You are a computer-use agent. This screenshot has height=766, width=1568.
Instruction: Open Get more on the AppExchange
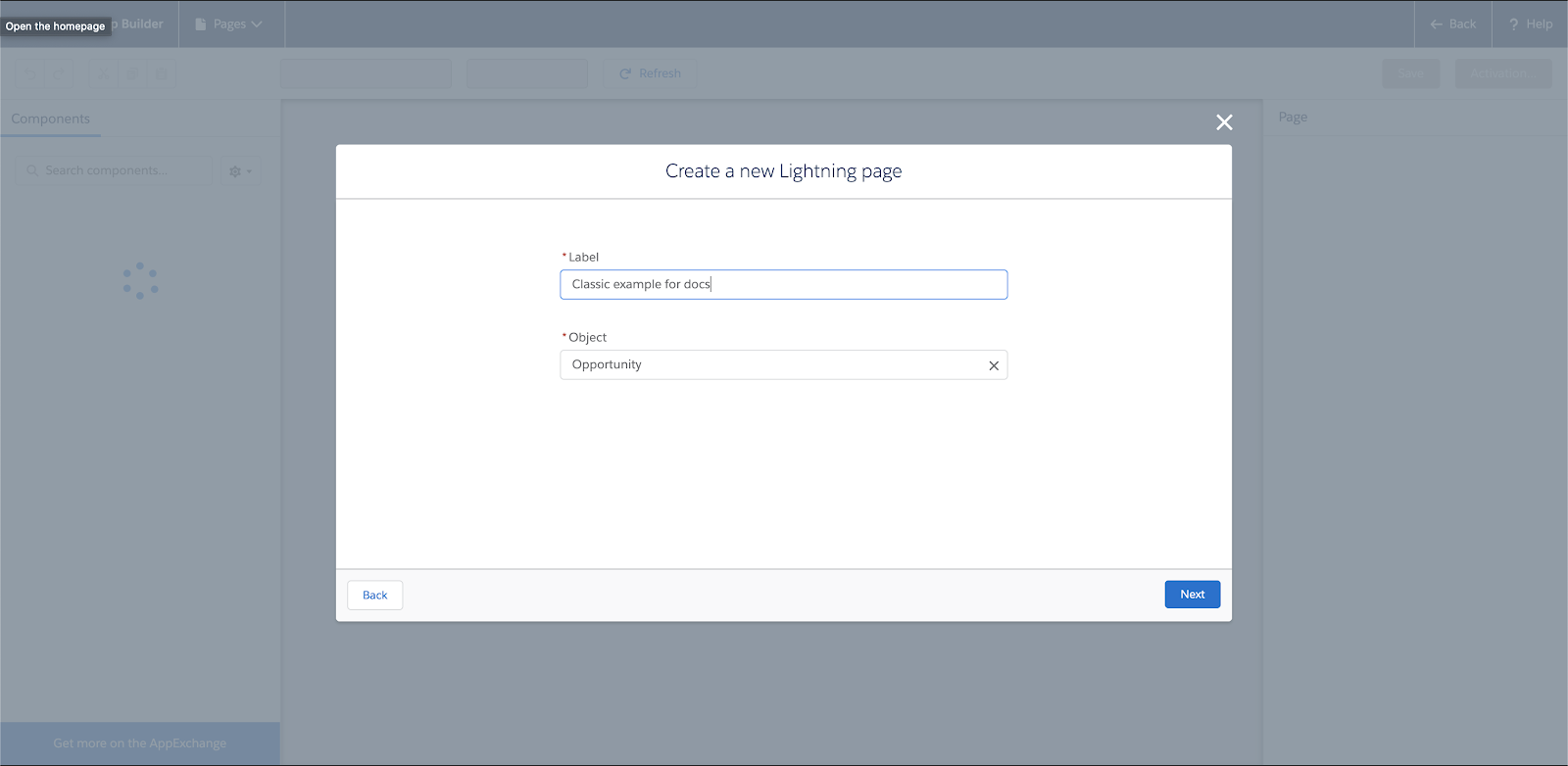[x=140, y=743]
